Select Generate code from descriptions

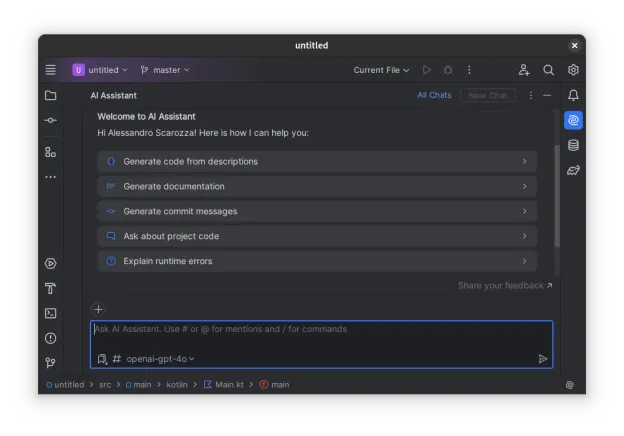(317, 161)
